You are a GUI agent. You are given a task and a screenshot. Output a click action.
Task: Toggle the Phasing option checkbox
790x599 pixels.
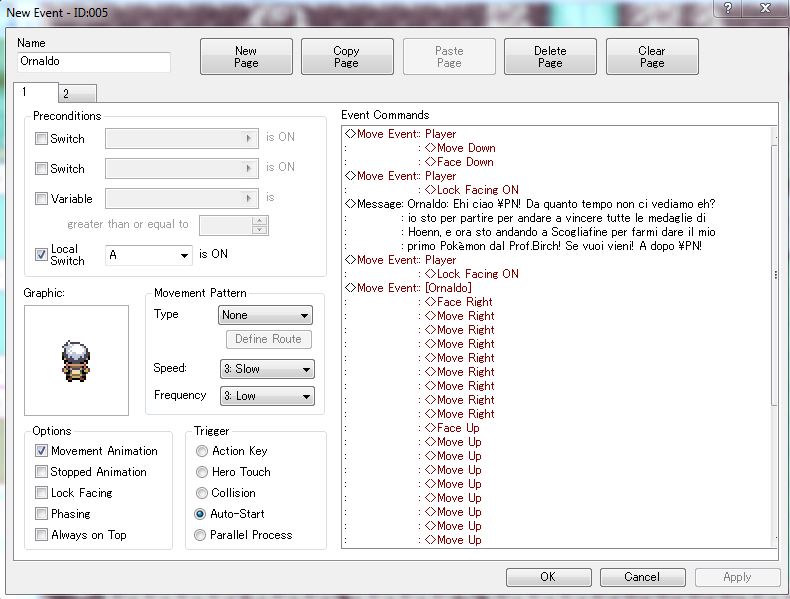pyautogui.click(x=42, y=514)
